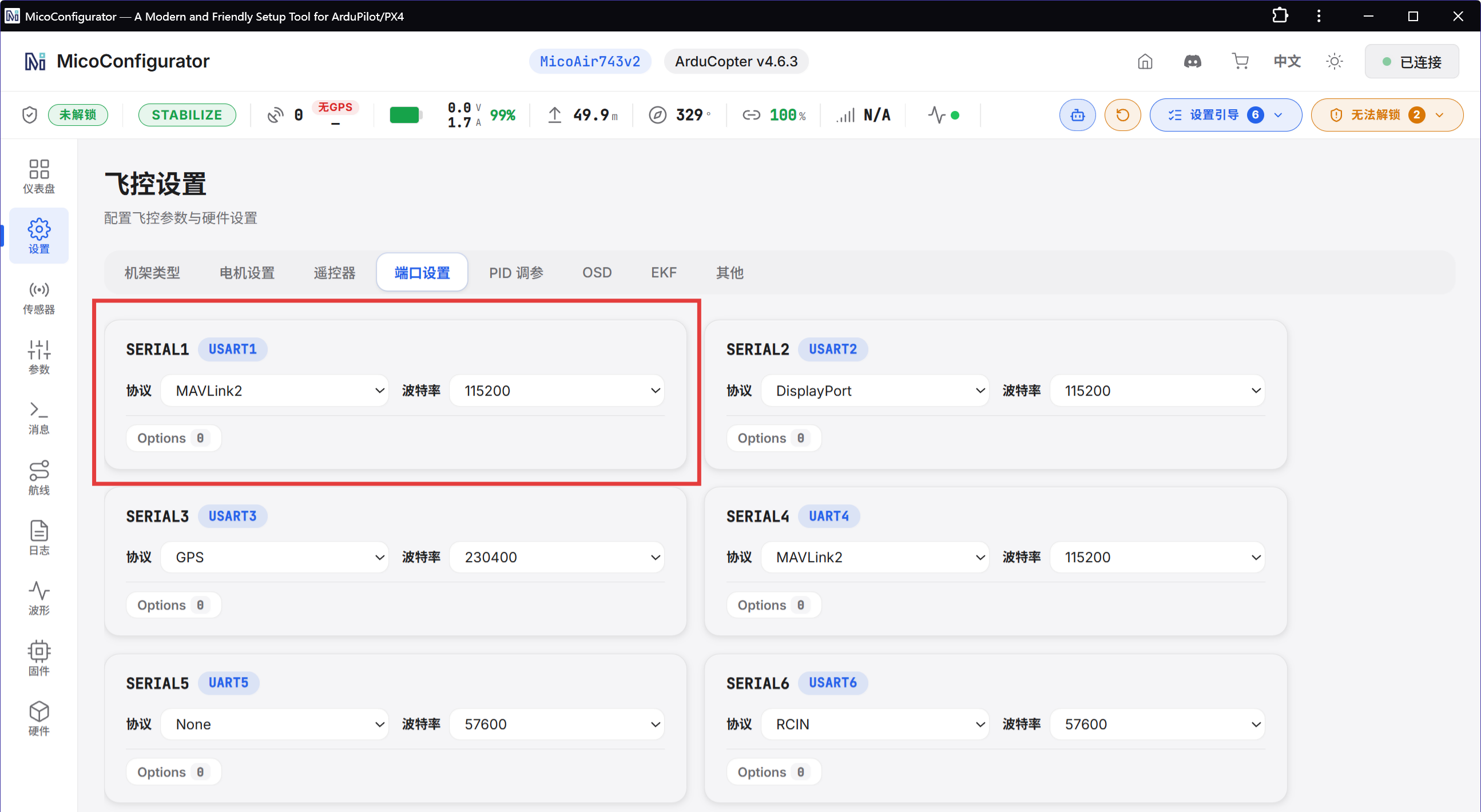Click the MicoConfigurator logo icon
The height and width of the screenshot is (812, 1481).
click(x=35, y=62)
